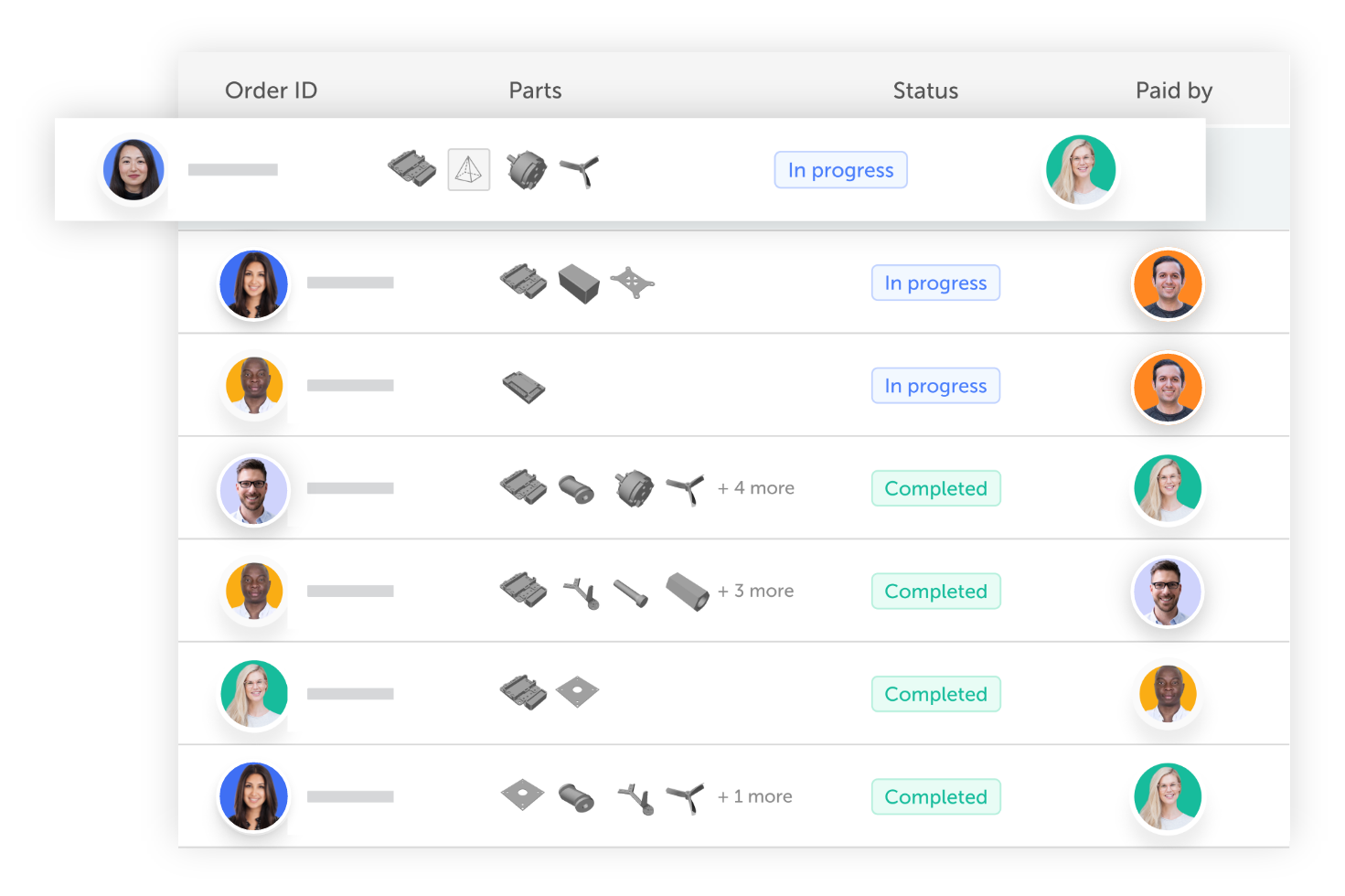Screen dimensions: 1345x896
Task: Click the first Completed status badge
Action: [936, 488]
